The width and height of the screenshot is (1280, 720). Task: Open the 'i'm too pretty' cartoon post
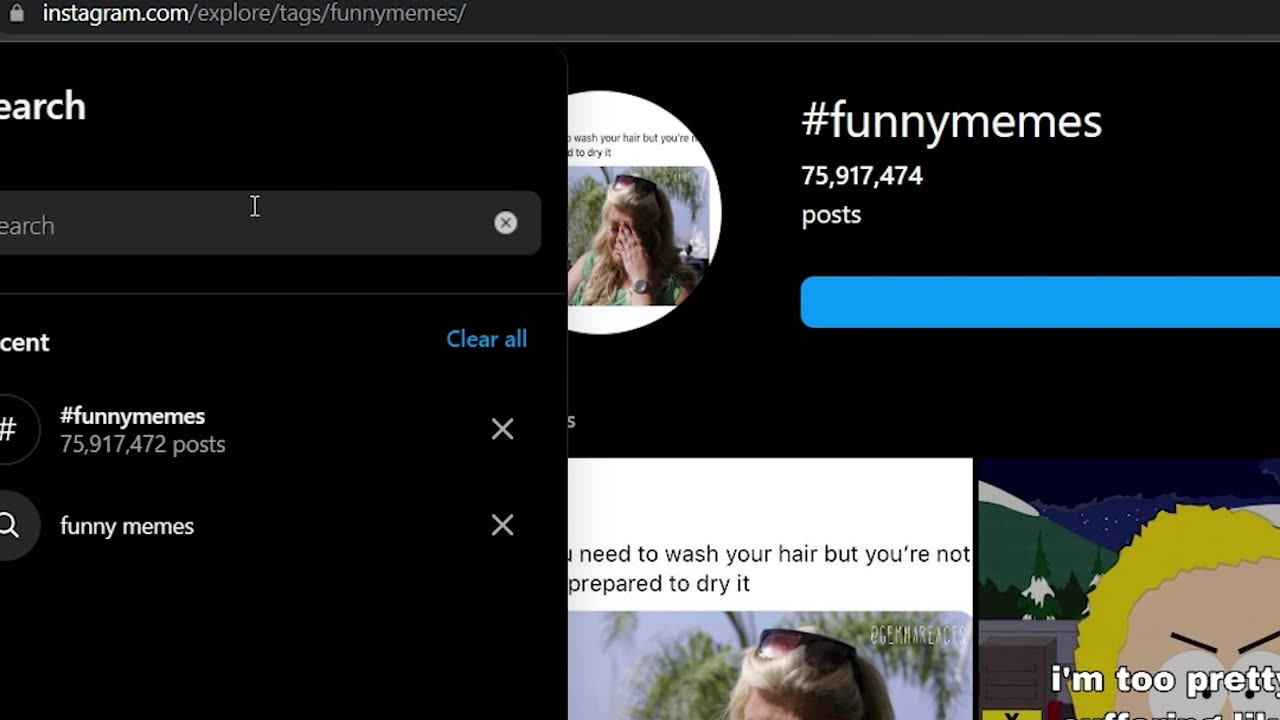(x=1129, y=589)
